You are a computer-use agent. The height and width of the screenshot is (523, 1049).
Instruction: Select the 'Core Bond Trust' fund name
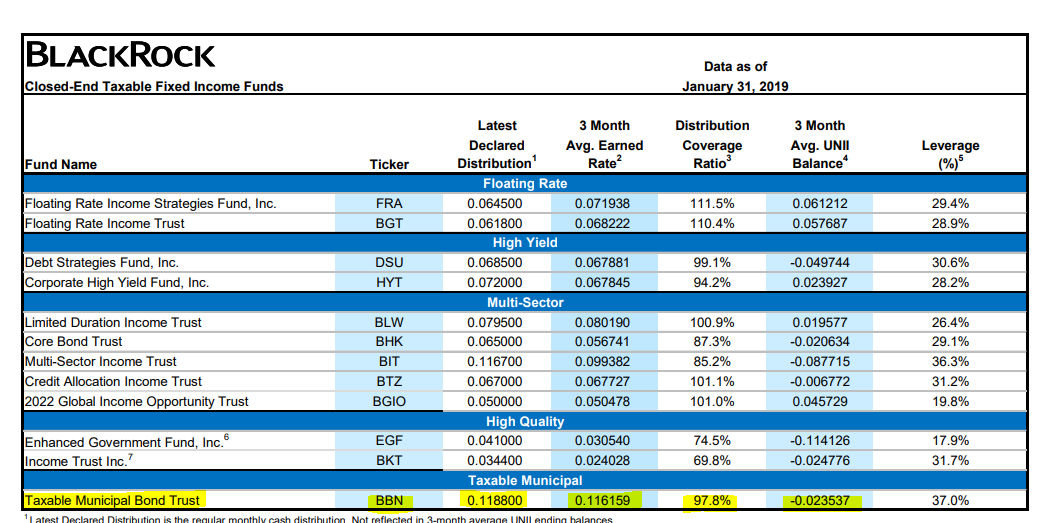74,342
